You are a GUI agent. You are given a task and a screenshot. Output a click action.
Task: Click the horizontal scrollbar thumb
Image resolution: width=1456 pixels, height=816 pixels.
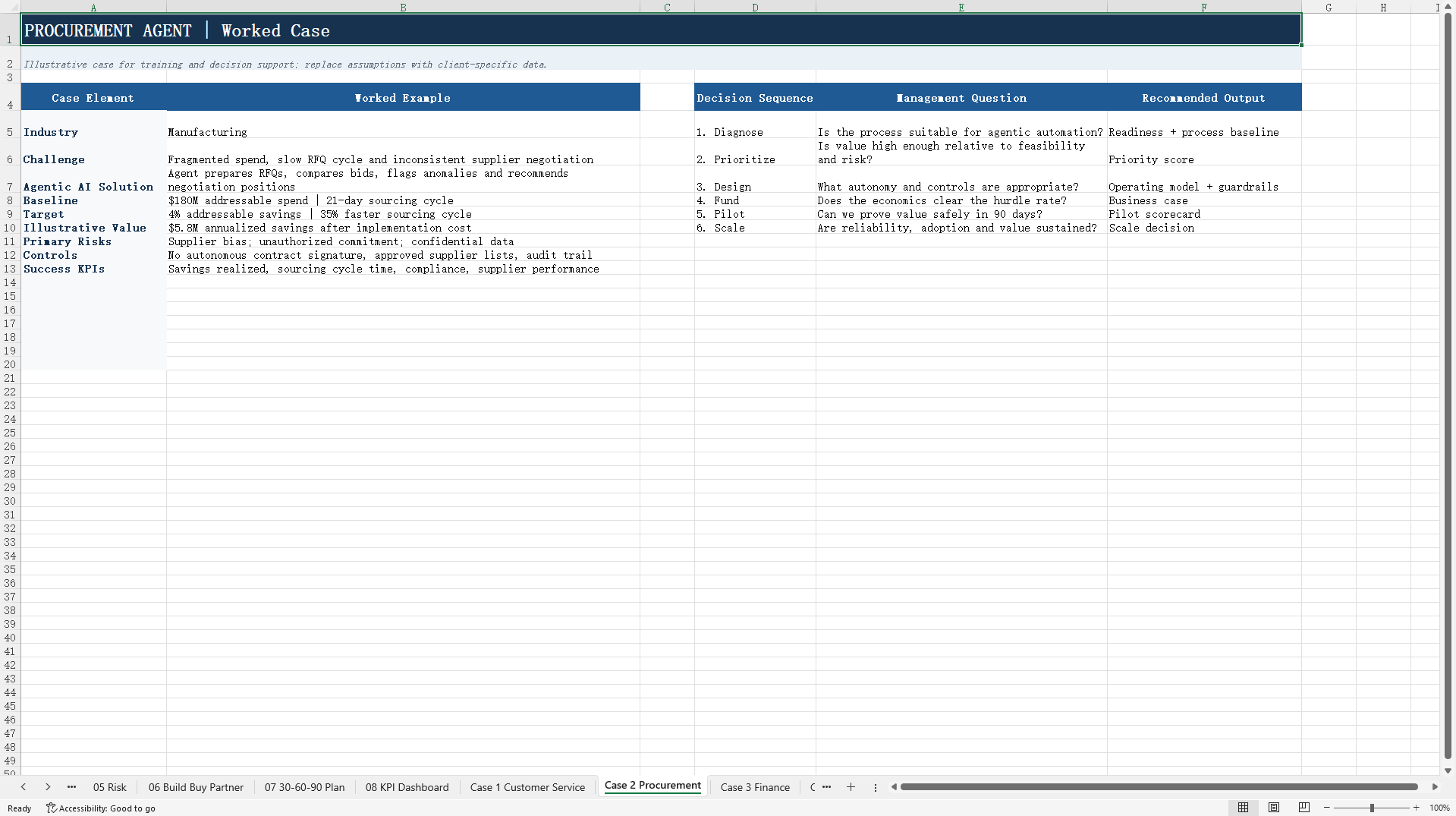click(x=1159, y=787)
